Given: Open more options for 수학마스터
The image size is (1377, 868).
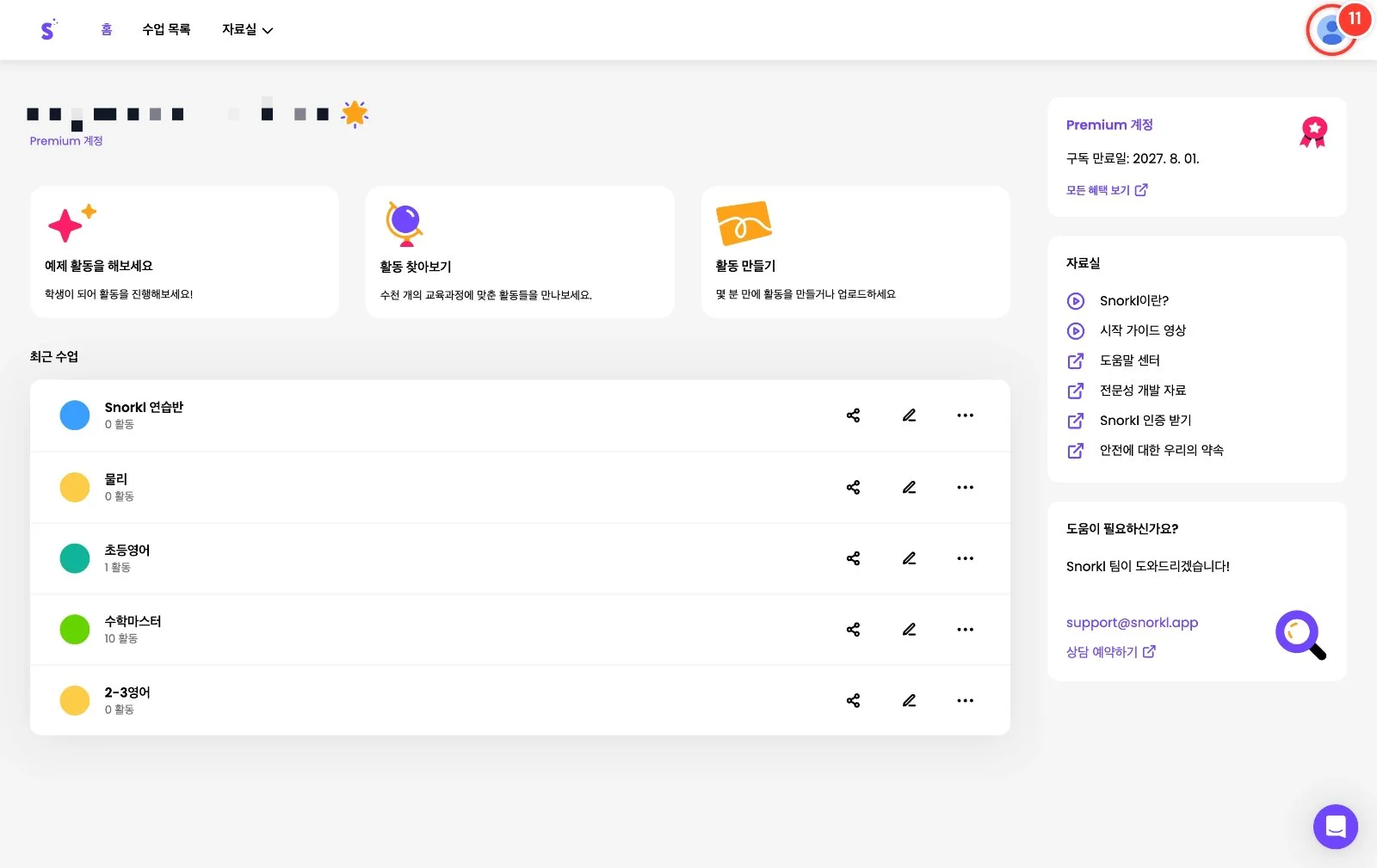Looking at the screenshot, I should [x=966, y=630].
